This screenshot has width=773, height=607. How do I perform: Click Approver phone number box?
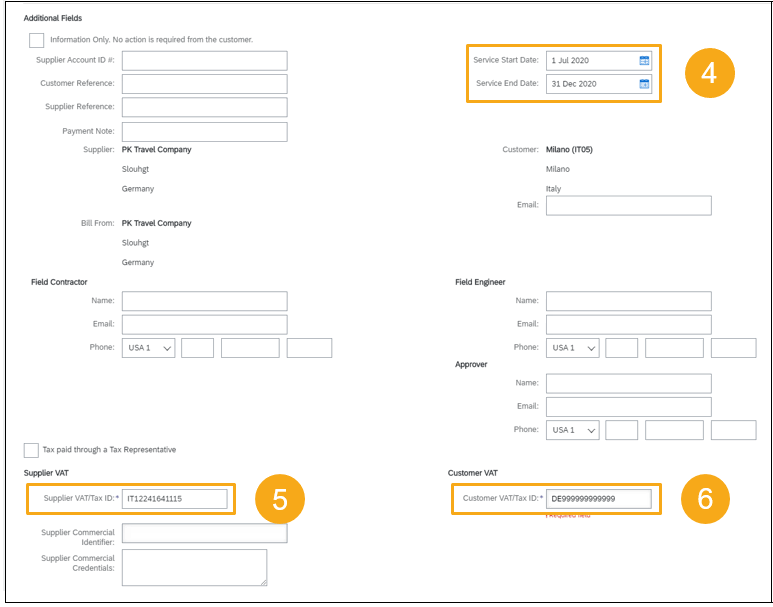point(674,430)
